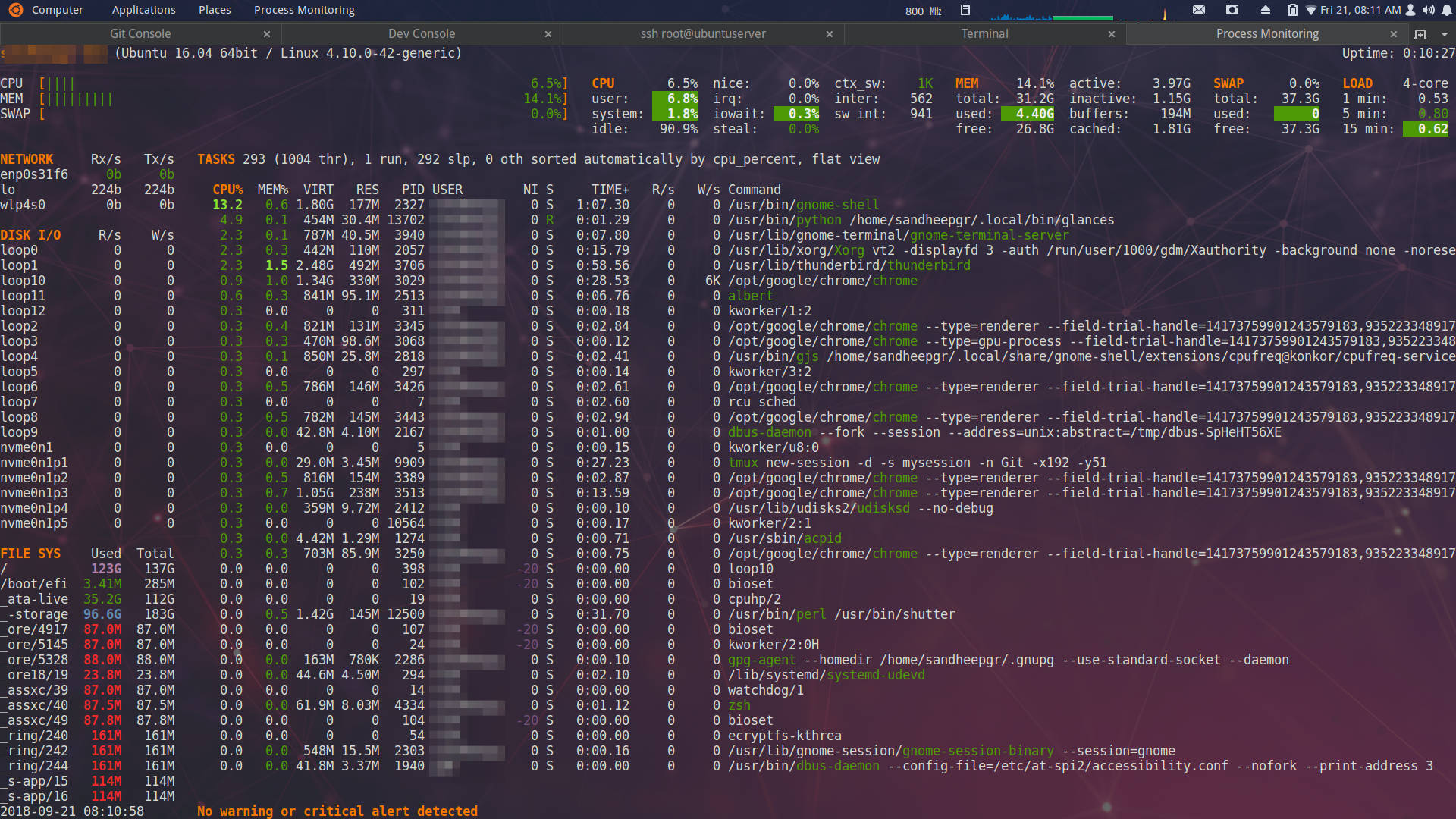Open the notifications bell icon

tap(1446, 10)
